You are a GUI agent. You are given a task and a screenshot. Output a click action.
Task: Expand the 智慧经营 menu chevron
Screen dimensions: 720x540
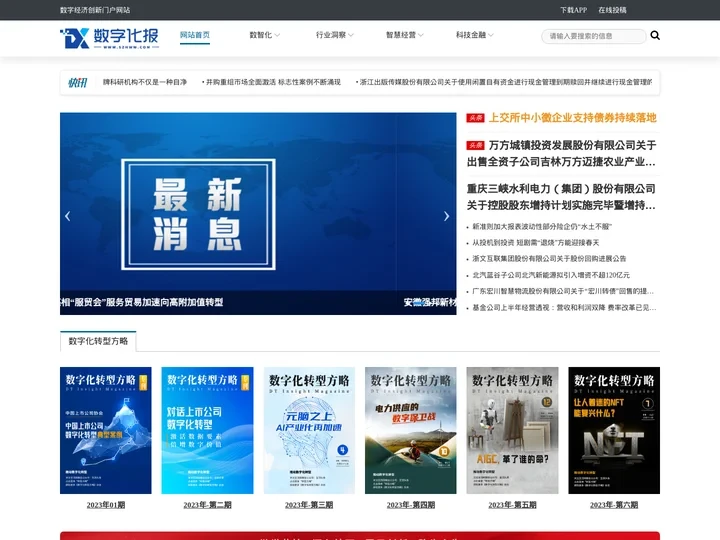click(421, 35)
